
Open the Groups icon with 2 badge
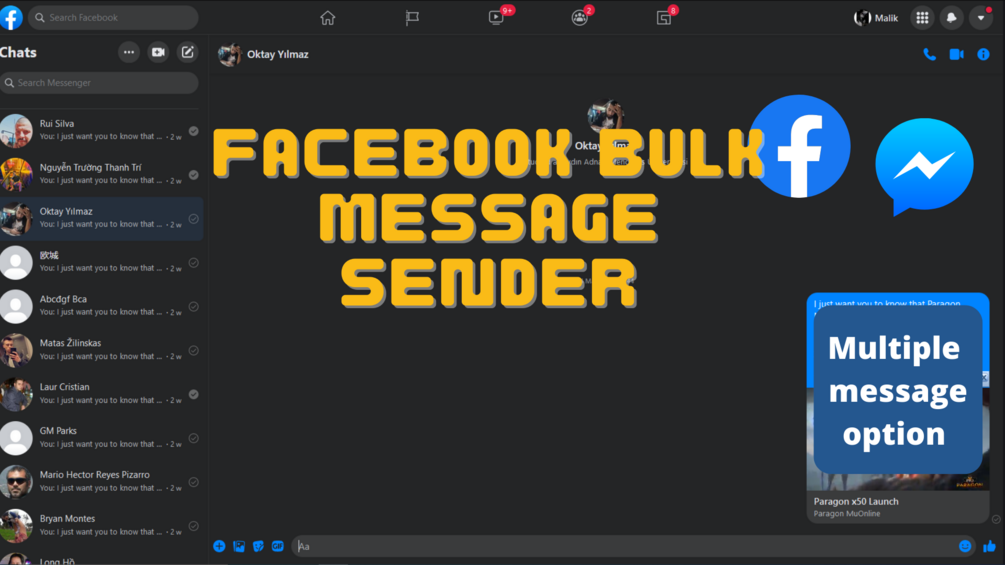pos(580,17)
